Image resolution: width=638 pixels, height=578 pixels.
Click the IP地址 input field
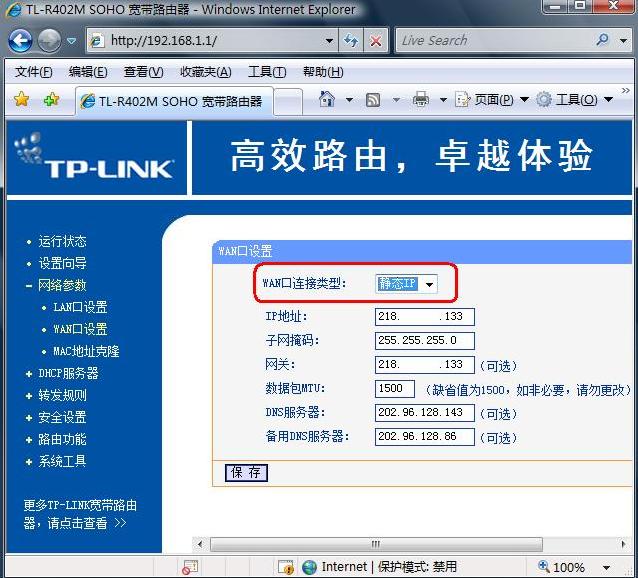click(424, 316)
